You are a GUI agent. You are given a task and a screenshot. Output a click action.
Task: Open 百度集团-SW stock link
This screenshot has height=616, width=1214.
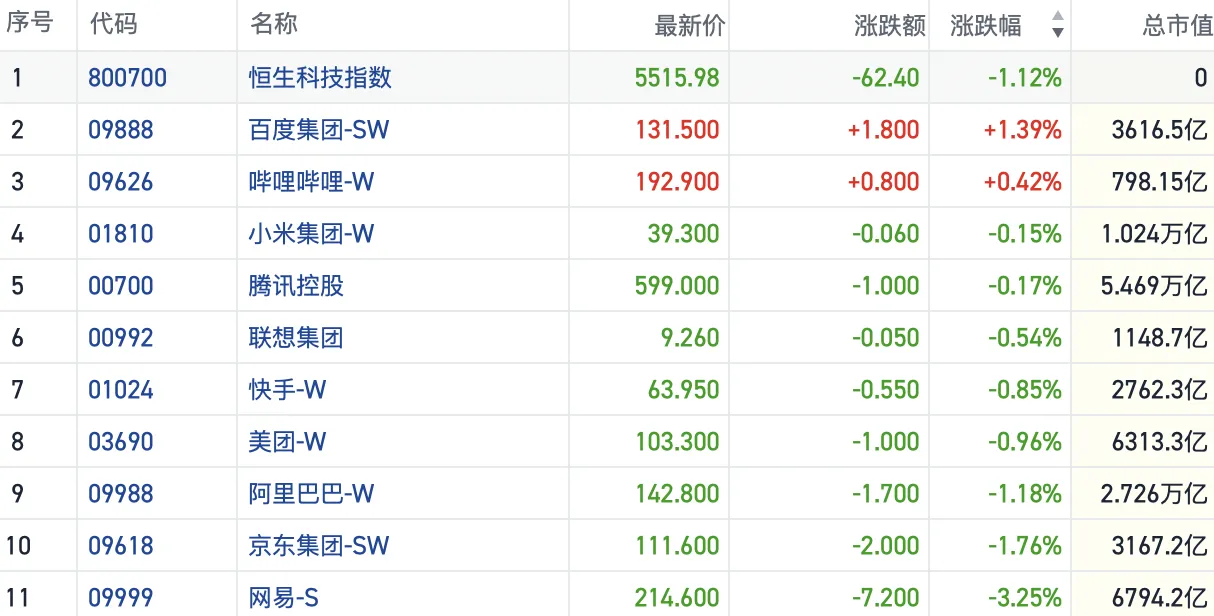click(x=318, y=129)
